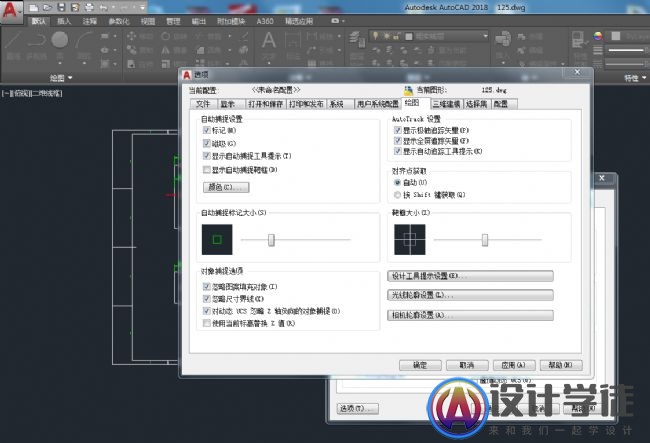
Task: Toggle display full-screen tracking vector (F) checkbox
Action: tap(398, 141)
